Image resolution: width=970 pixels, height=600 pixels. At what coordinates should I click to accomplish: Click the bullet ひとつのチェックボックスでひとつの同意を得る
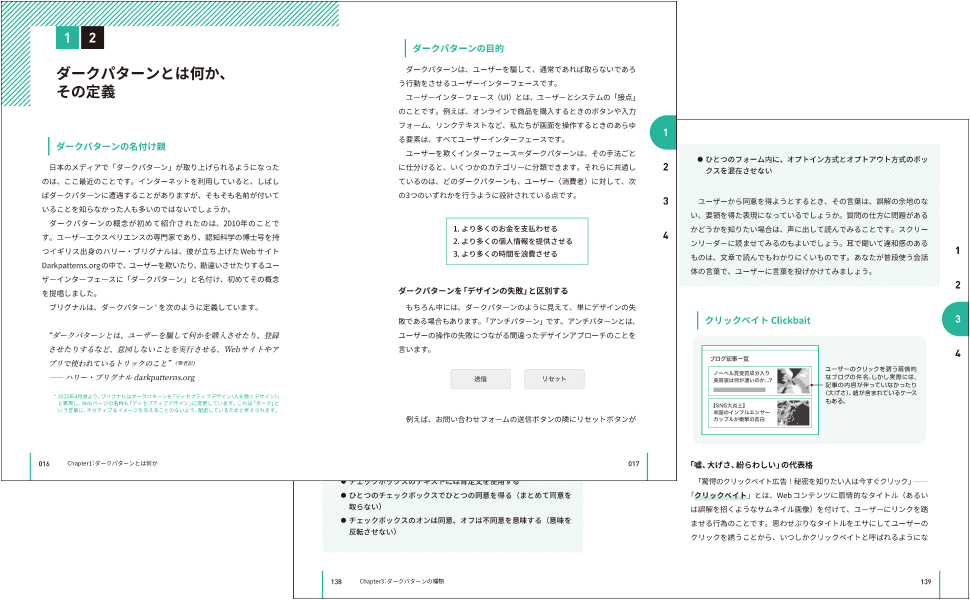456,501
